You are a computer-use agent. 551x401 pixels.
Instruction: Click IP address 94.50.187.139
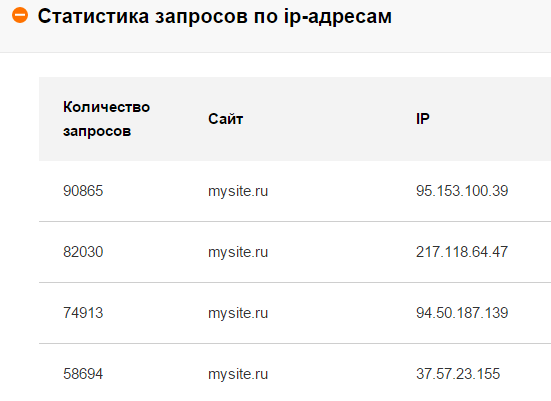pyautogui.click(x=462, y=313)
